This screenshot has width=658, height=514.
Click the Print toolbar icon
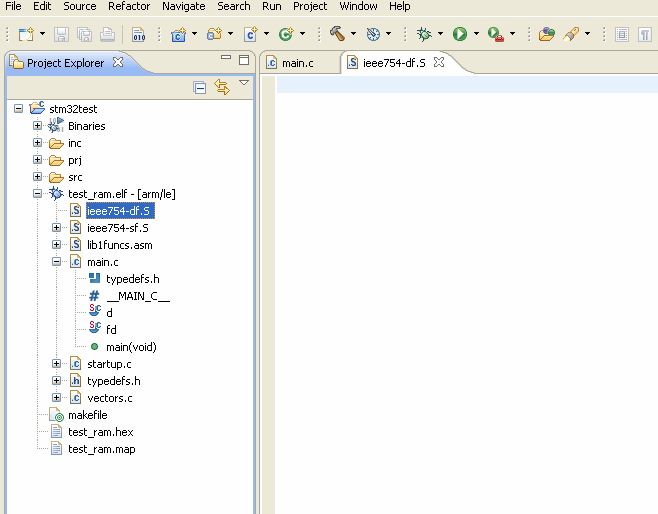(107, 34)
